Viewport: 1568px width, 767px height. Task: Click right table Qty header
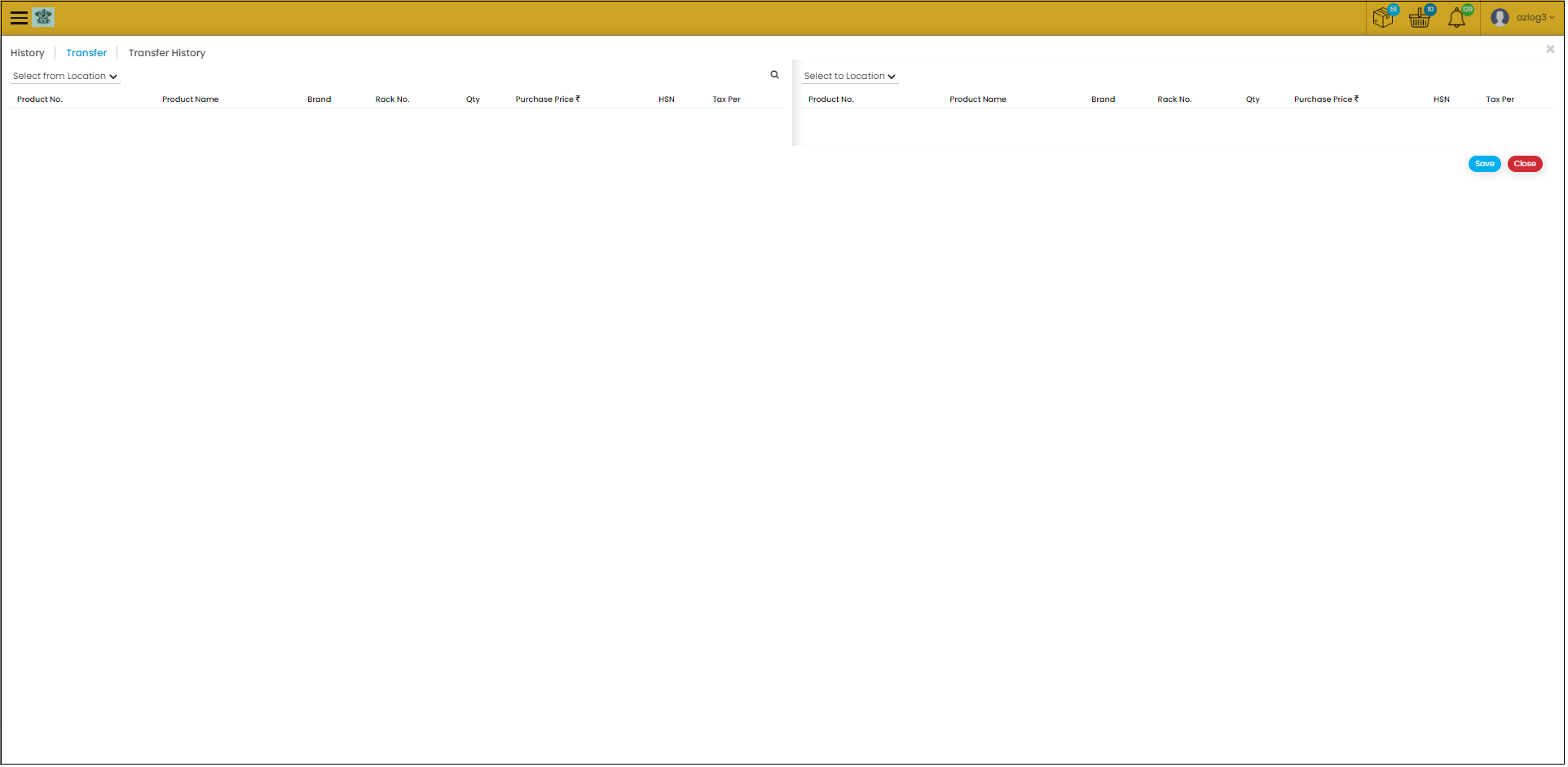tap(1254, 99)
